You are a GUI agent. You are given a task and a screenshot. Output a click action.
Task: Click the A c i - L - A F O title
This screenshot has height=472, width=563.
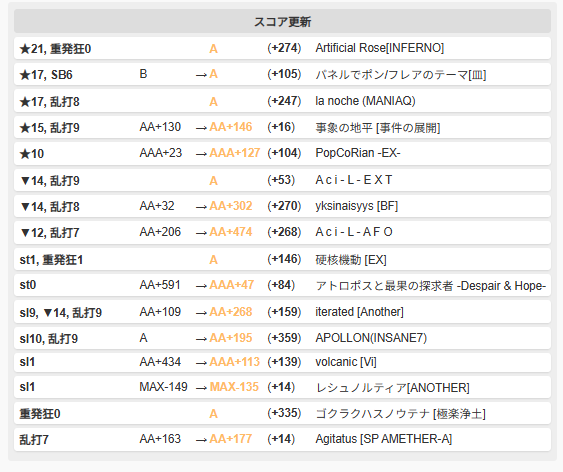tap(354, 232)
